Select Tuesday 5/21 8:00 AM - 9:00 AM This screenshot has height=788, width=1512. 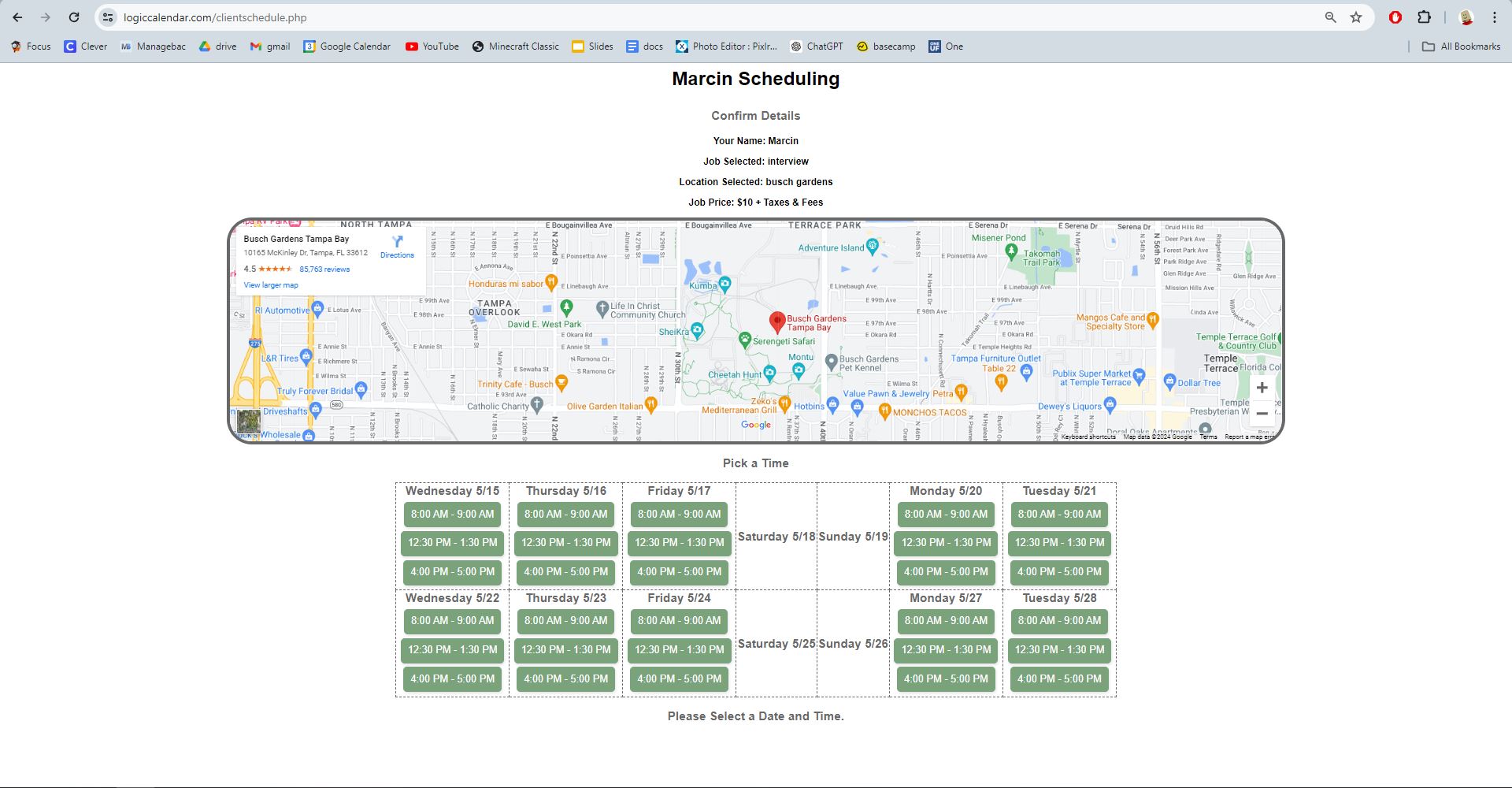[1059, 515]
